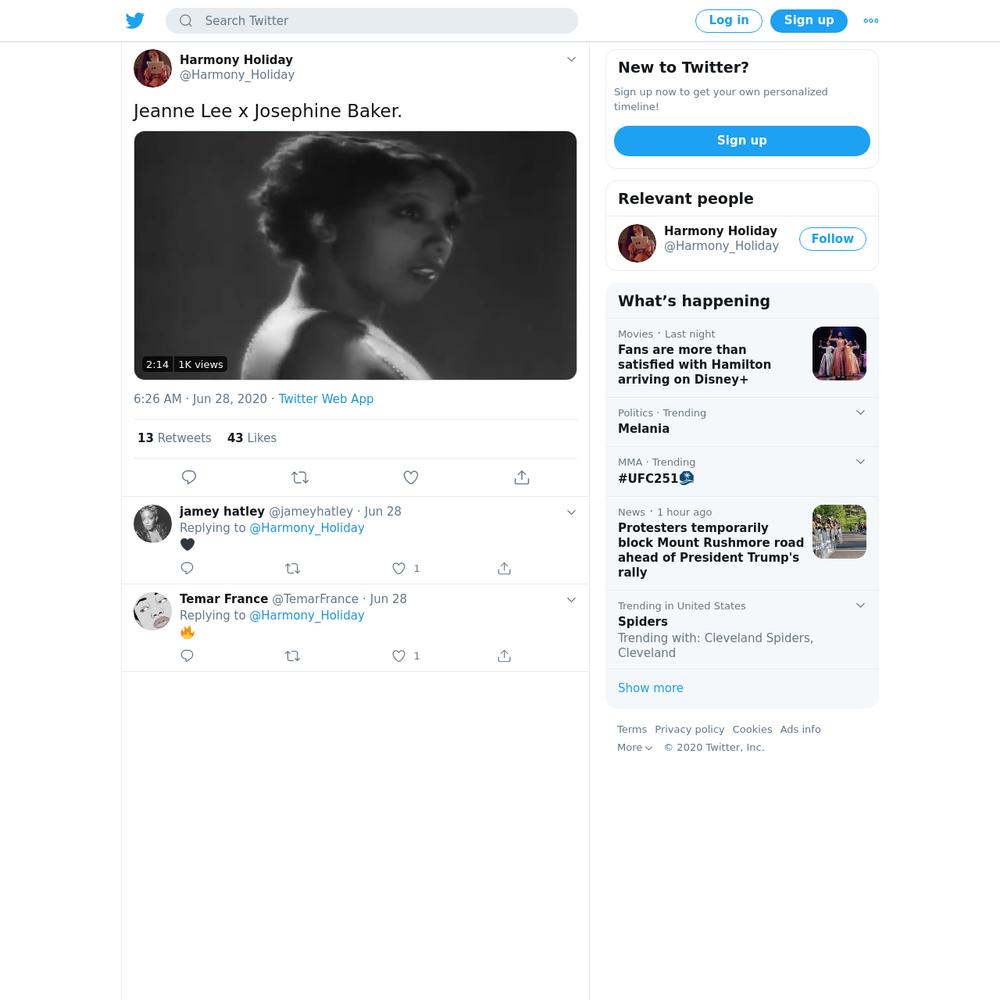The height and width of the screenshot is (1000, 1000).
Task: Click the Twitter bird logo
Action: click(135, 20)
